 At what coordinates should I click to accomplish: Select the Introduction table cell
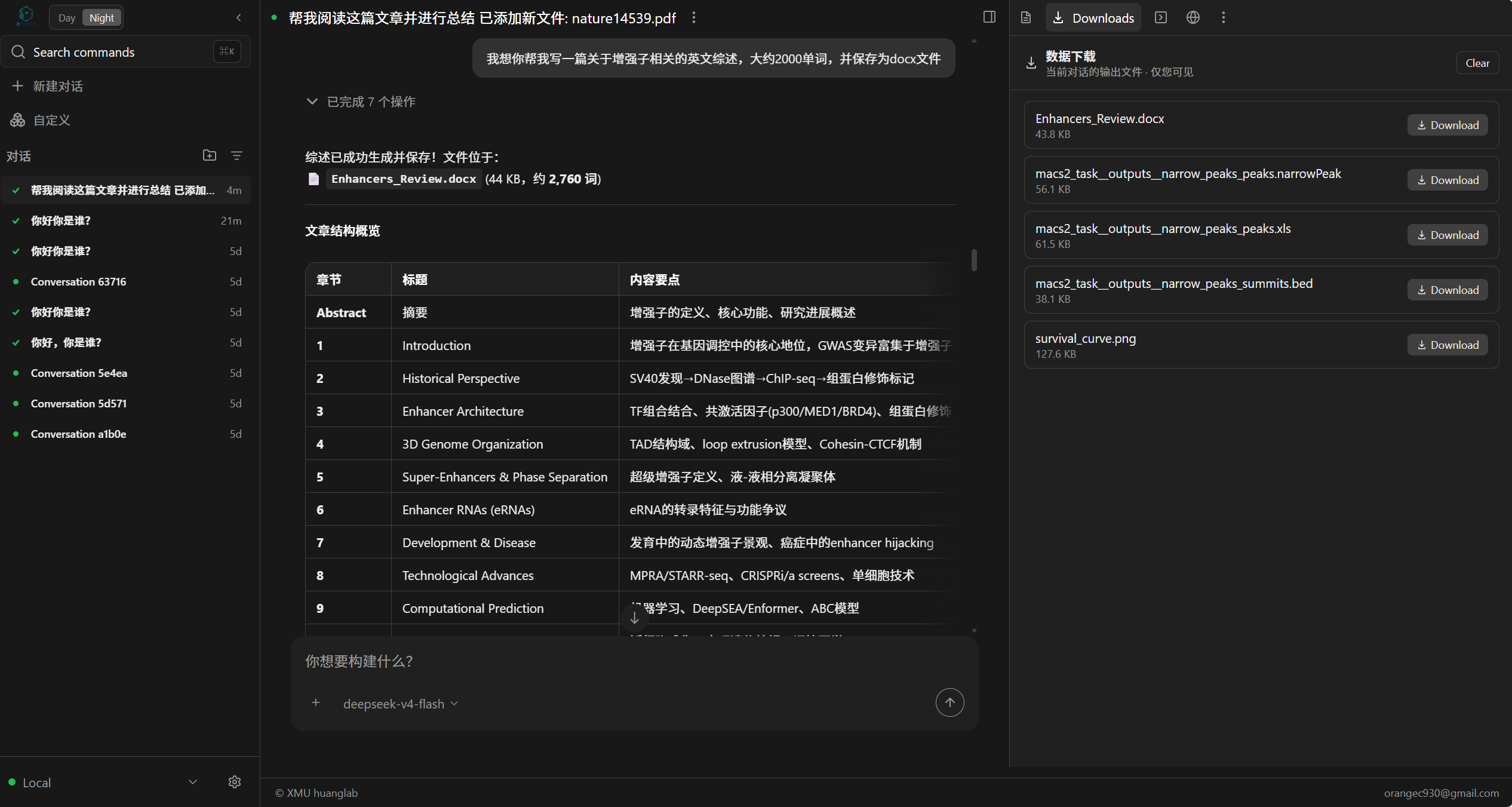pyautogui.click(x=505, y=345)
